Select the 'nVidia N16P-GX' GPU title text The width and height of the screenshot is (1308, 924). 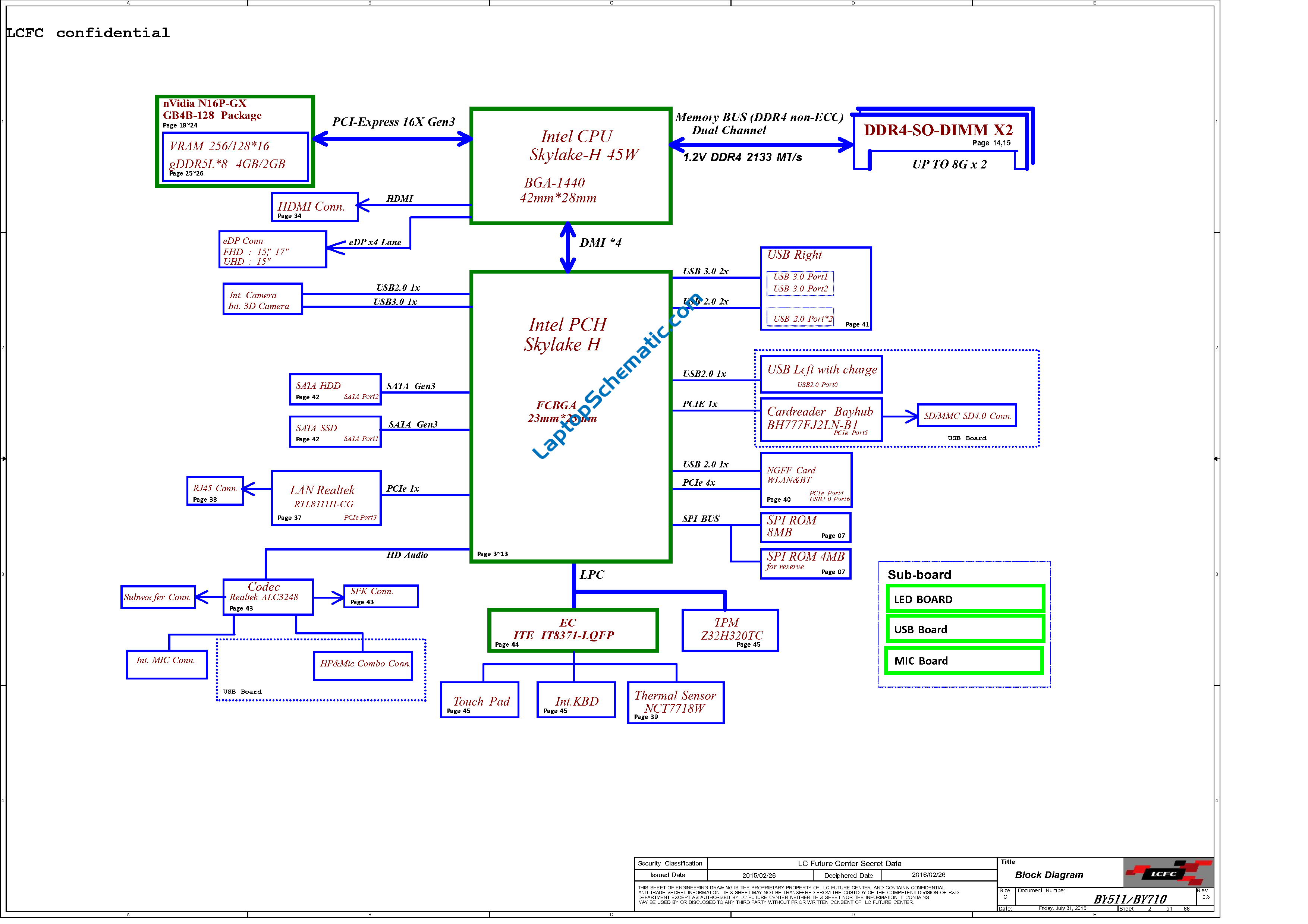pos(205,103)
